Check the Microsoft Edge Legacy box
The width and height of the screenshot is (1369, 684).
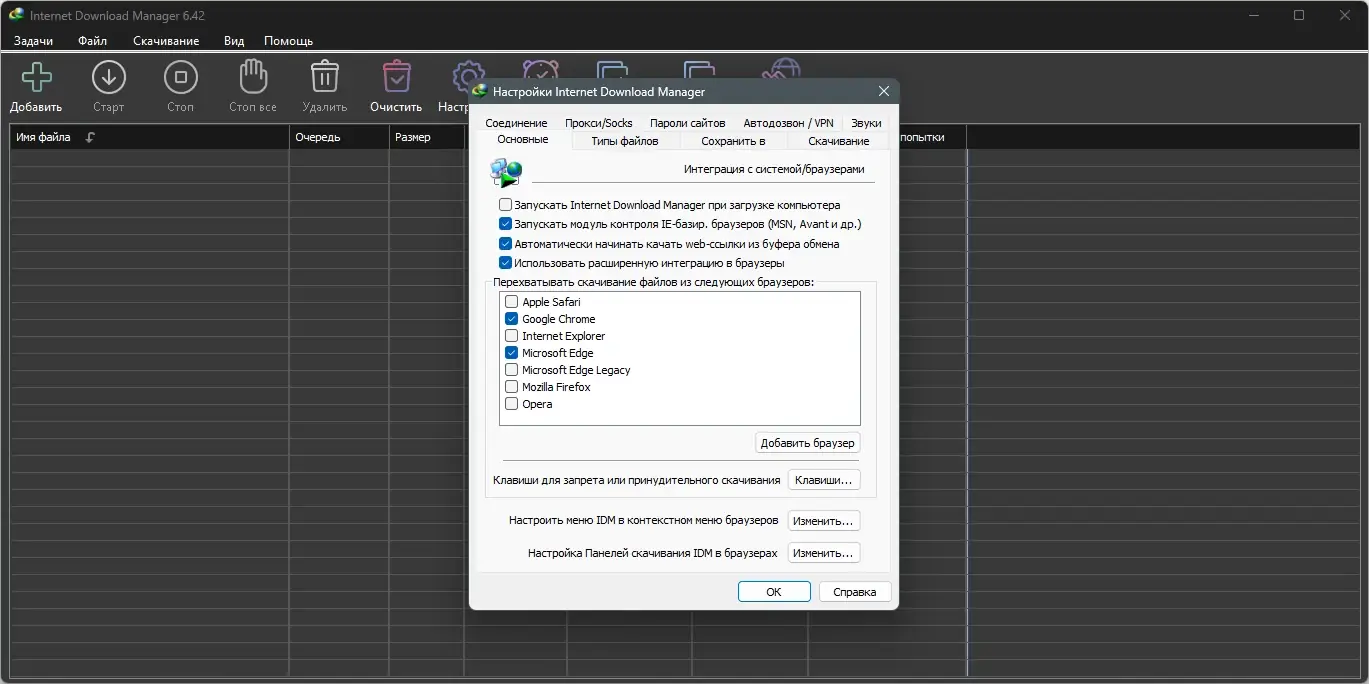click(x=512, y=370)
